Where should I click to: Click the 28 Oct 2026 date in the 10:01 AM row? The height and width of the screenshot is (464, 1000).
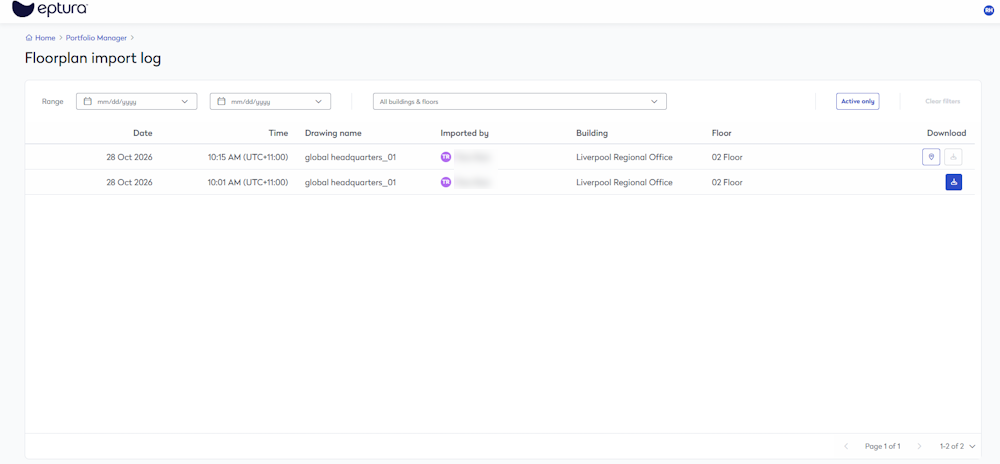[x=129, y=182]
